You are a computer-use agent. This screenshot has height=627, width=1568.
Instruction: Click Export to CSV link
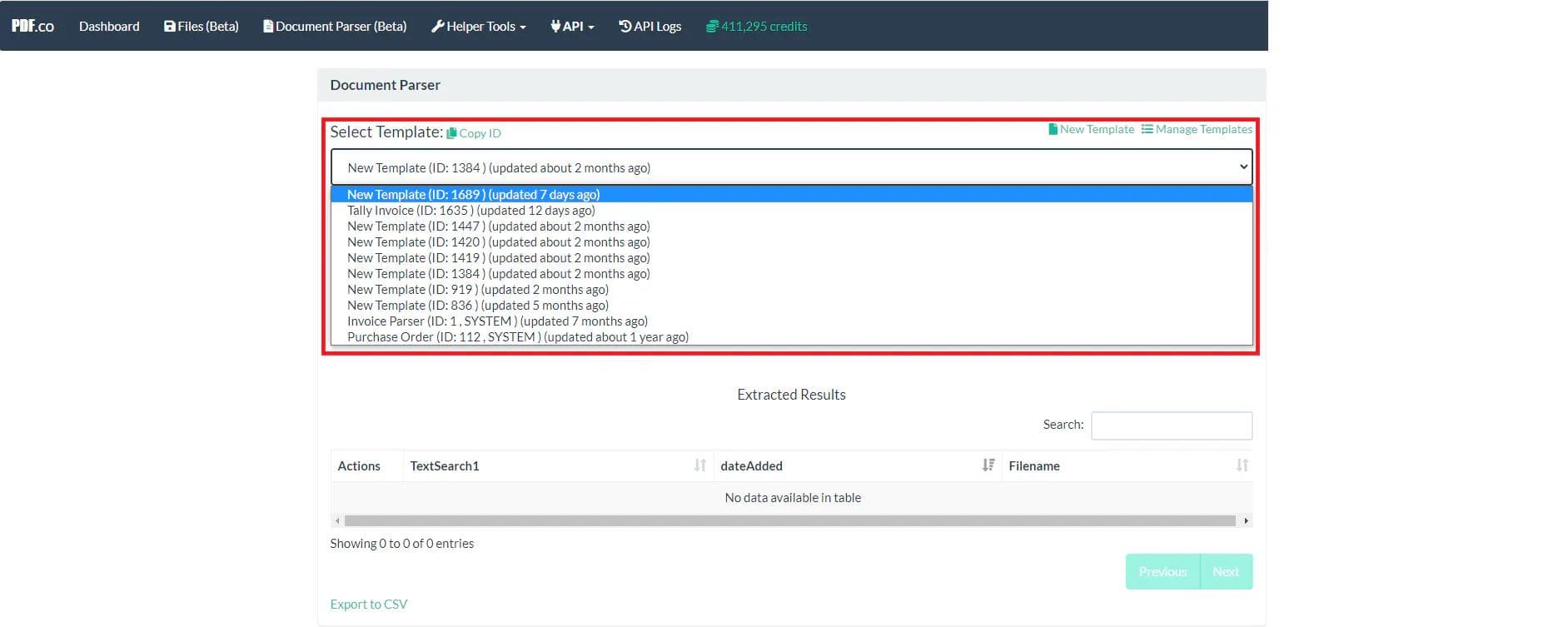click(368, 604)
